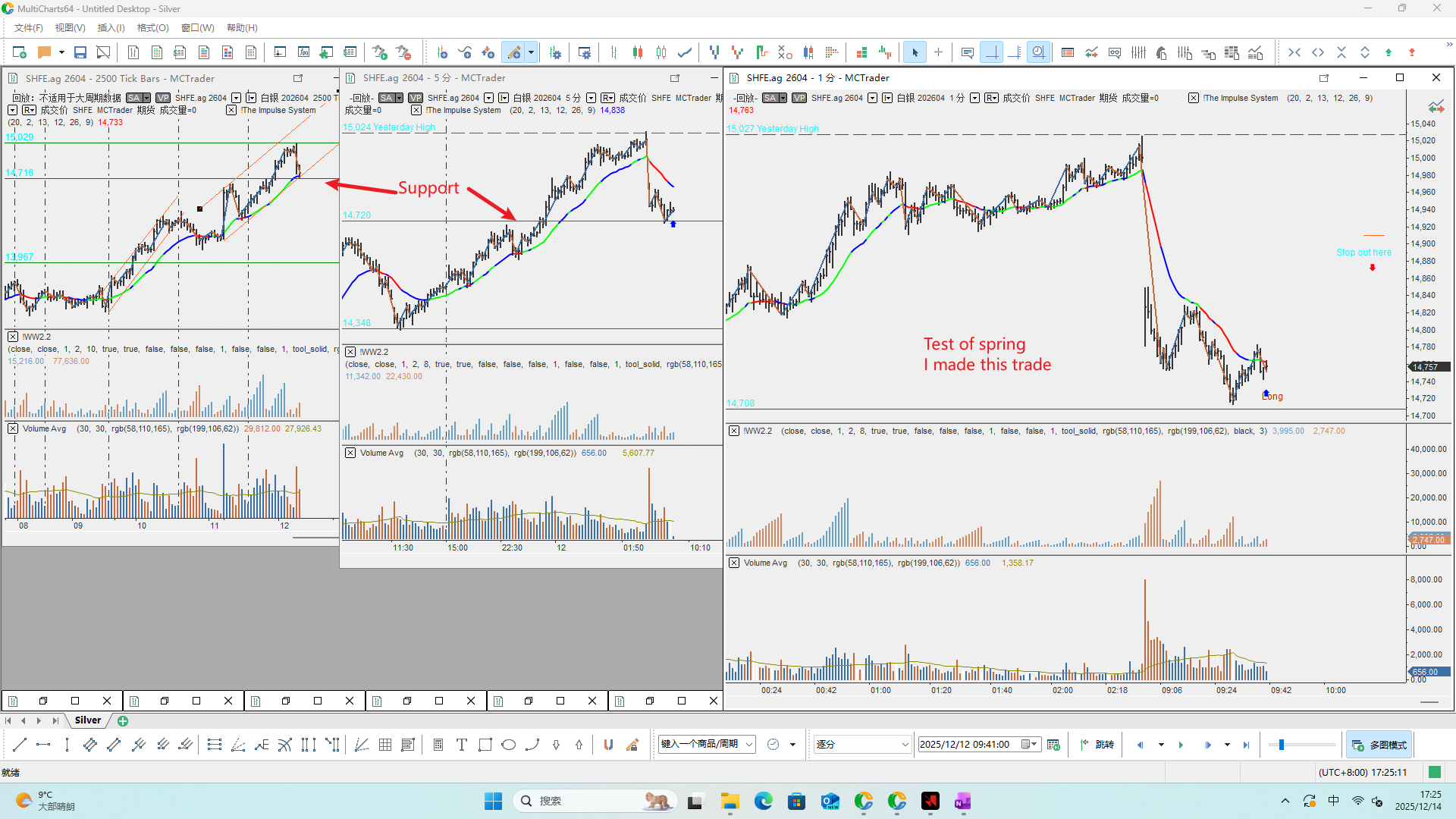
Task: Expand the step-back playback dropdown arrow
Action: point(1161,745)
